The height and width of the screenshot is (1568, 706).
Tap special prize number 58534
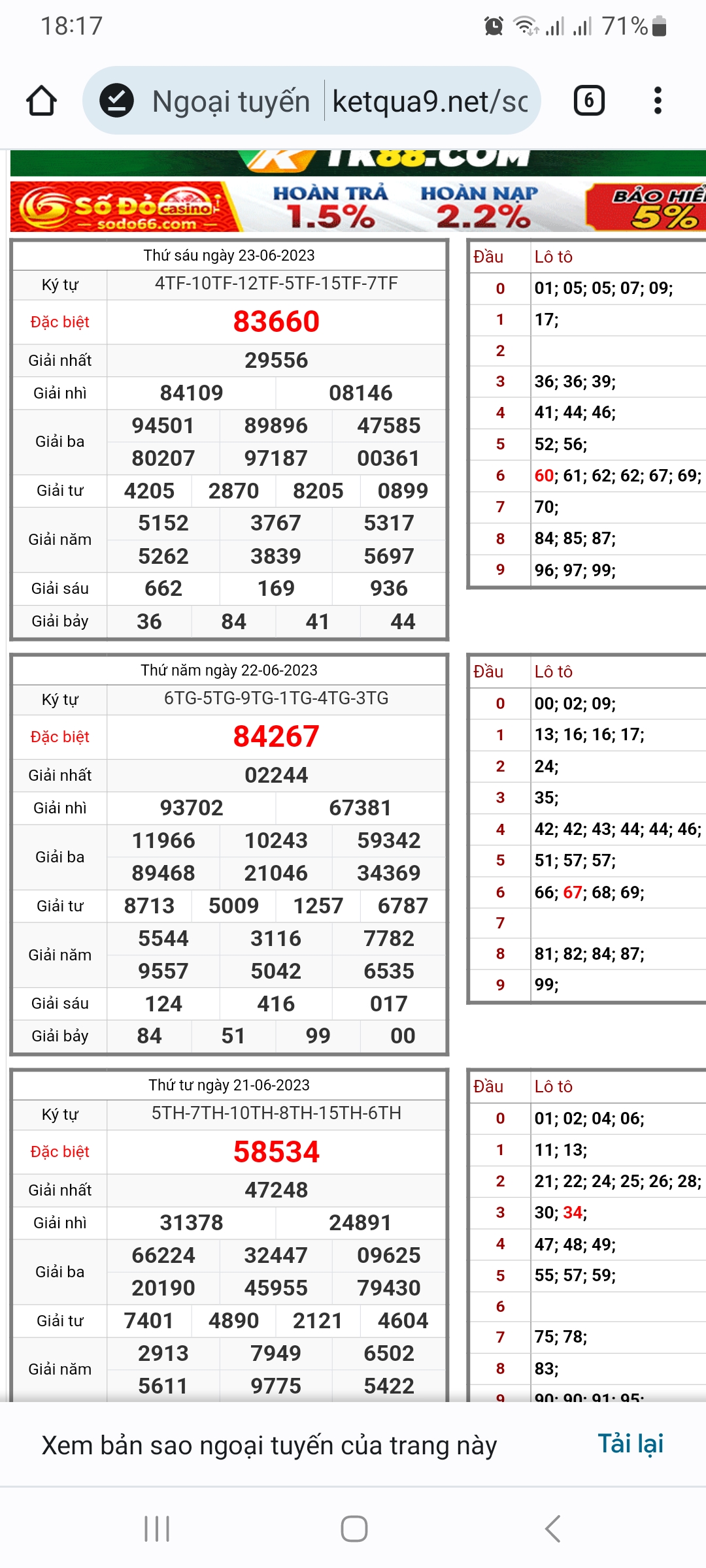(276, 1151)
